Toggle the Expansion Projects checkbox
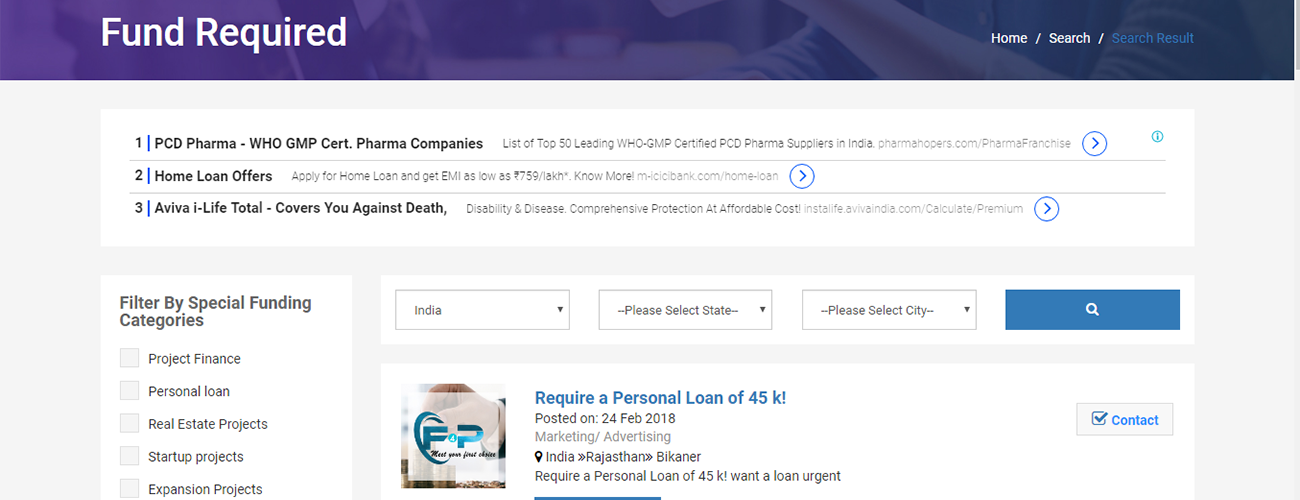The image size is (1300, 500). 129,489
